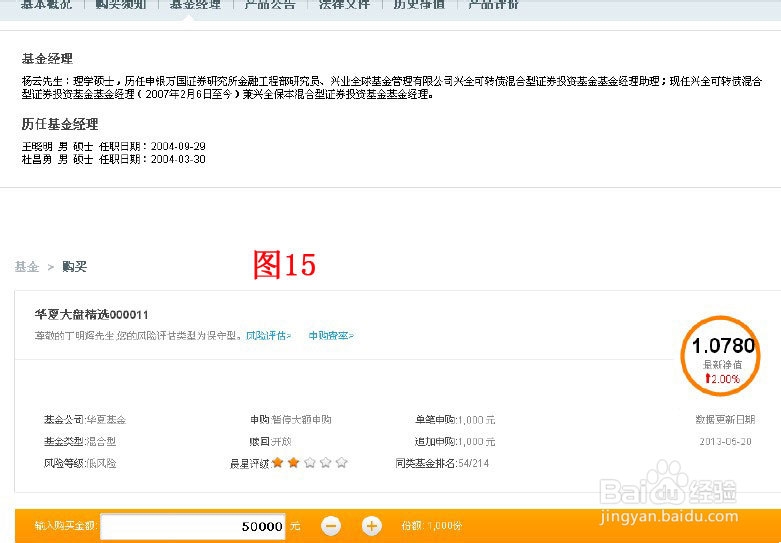781x543 pixels.
Task: Select row 王晓明 任职日期 2004-09-29
Action: (114, 146)
